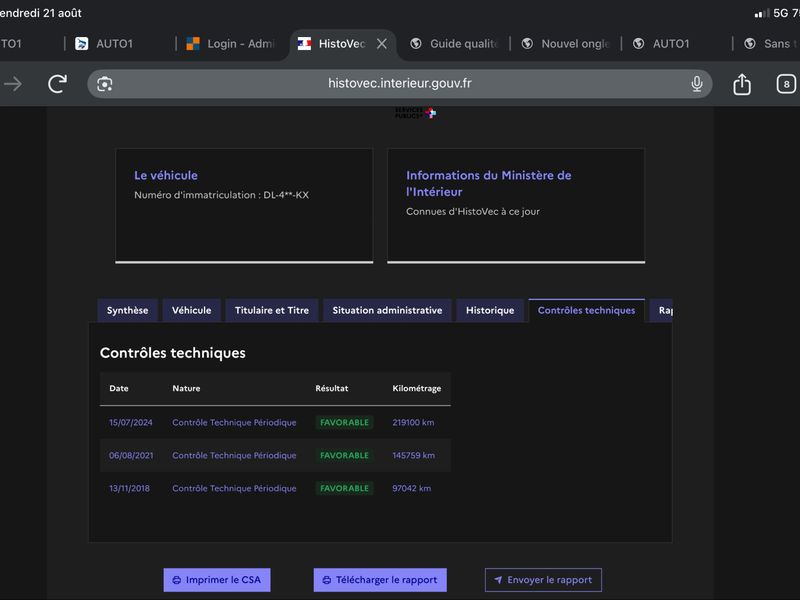Click Contrôle Technique Périodique in the 13/11/2018 row

click(x=234, y=488)
